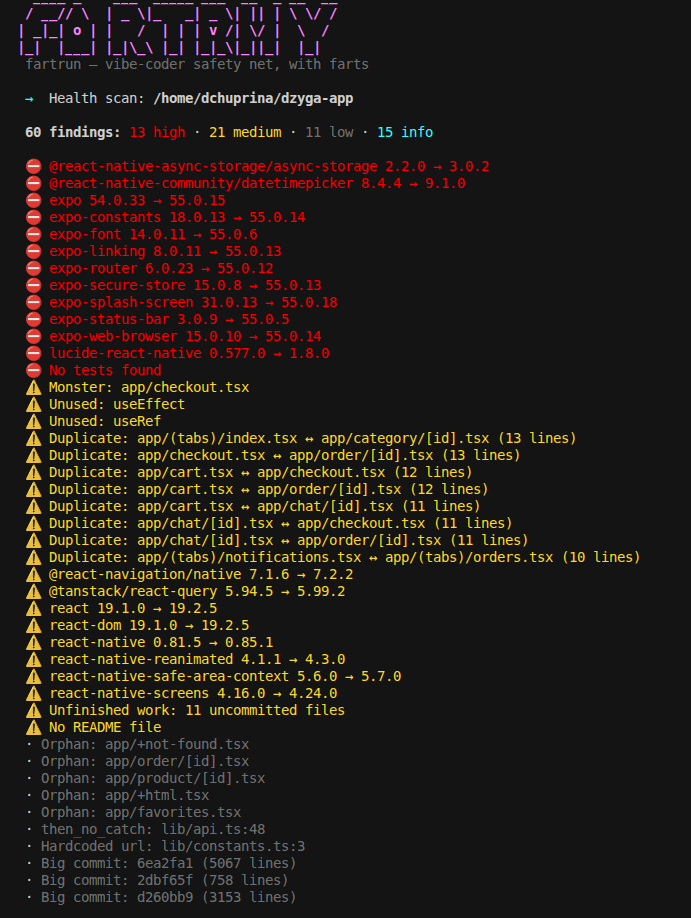Click the cyan arrow before 'Health scan'
Image resolution: width=691 pixels, height=918 pixels.
click(29, 98)
